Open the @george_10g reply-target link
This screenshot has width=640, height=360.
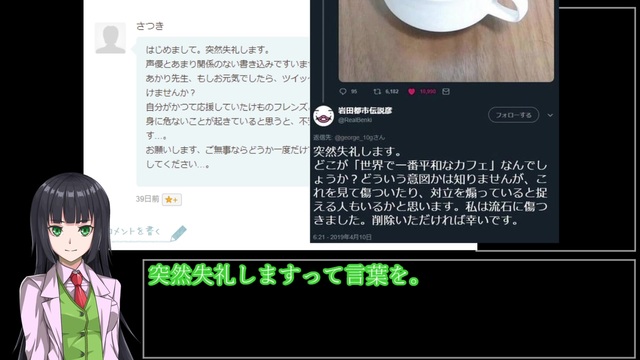pos(353,138)
